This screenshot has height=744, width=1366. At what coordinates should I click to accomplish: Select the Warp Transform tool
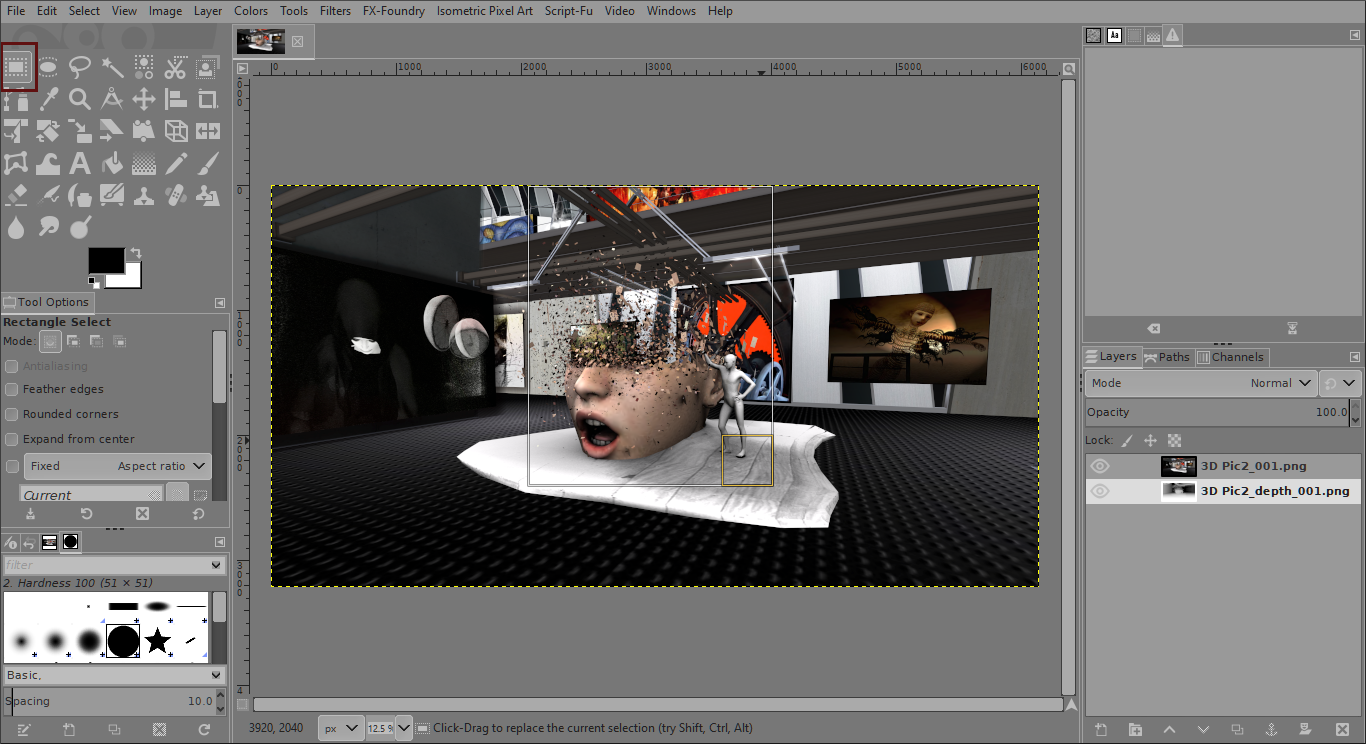coord(48,163)
